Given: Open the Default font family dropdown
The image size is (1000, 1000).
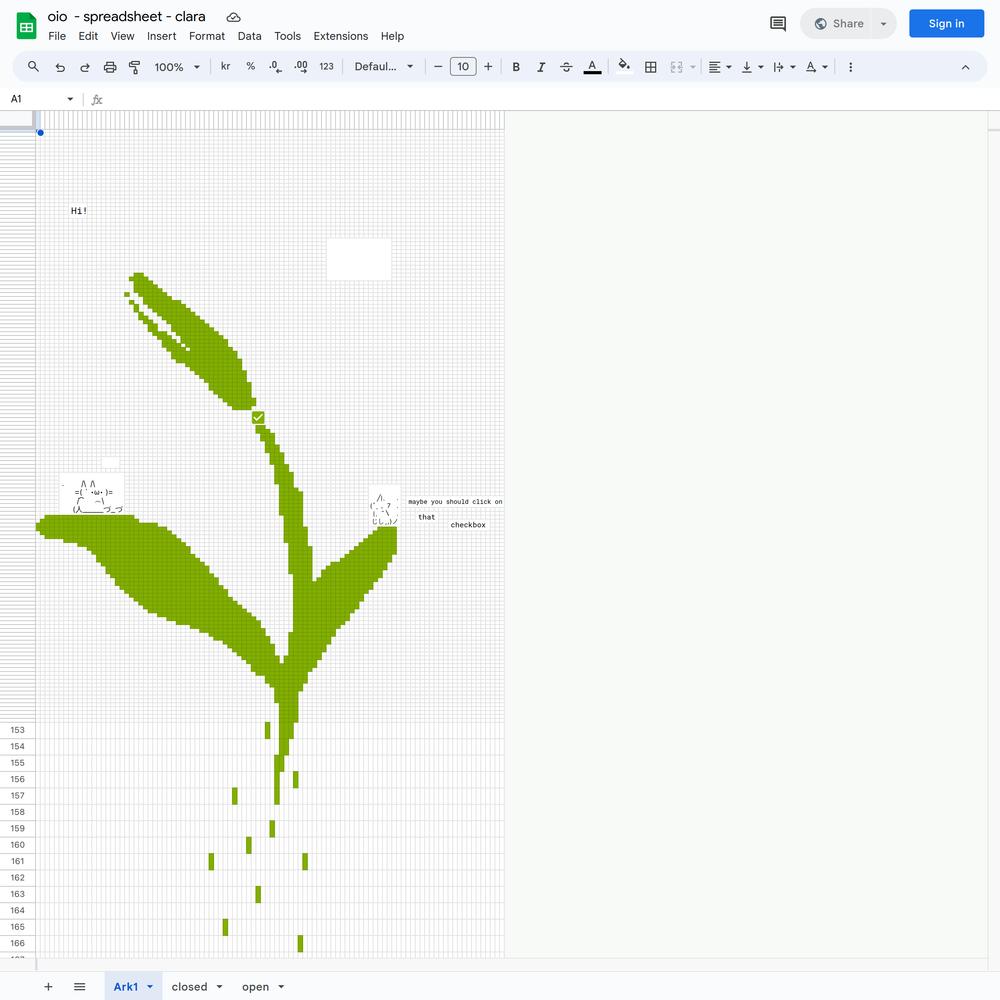Looking at the screenshot, I should point(384,67).
